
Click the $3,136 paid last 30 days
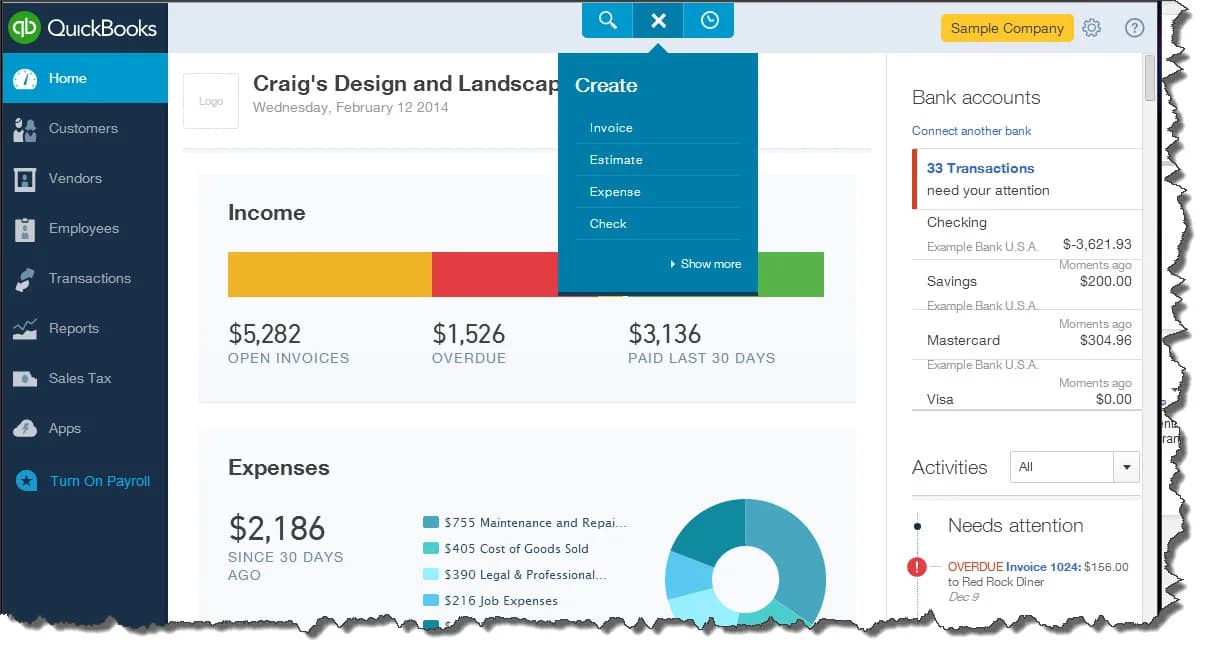point(664,333)
